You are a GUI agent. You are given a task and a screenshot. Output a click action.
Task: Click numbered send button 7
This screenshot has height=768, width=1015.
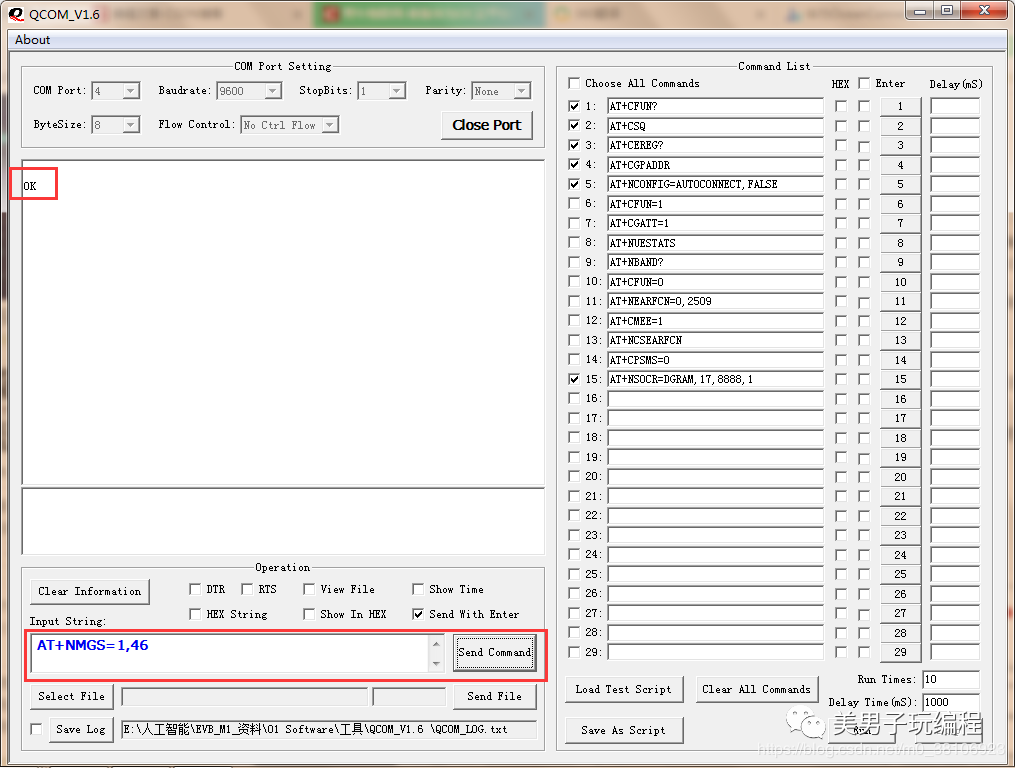(900, 223)
